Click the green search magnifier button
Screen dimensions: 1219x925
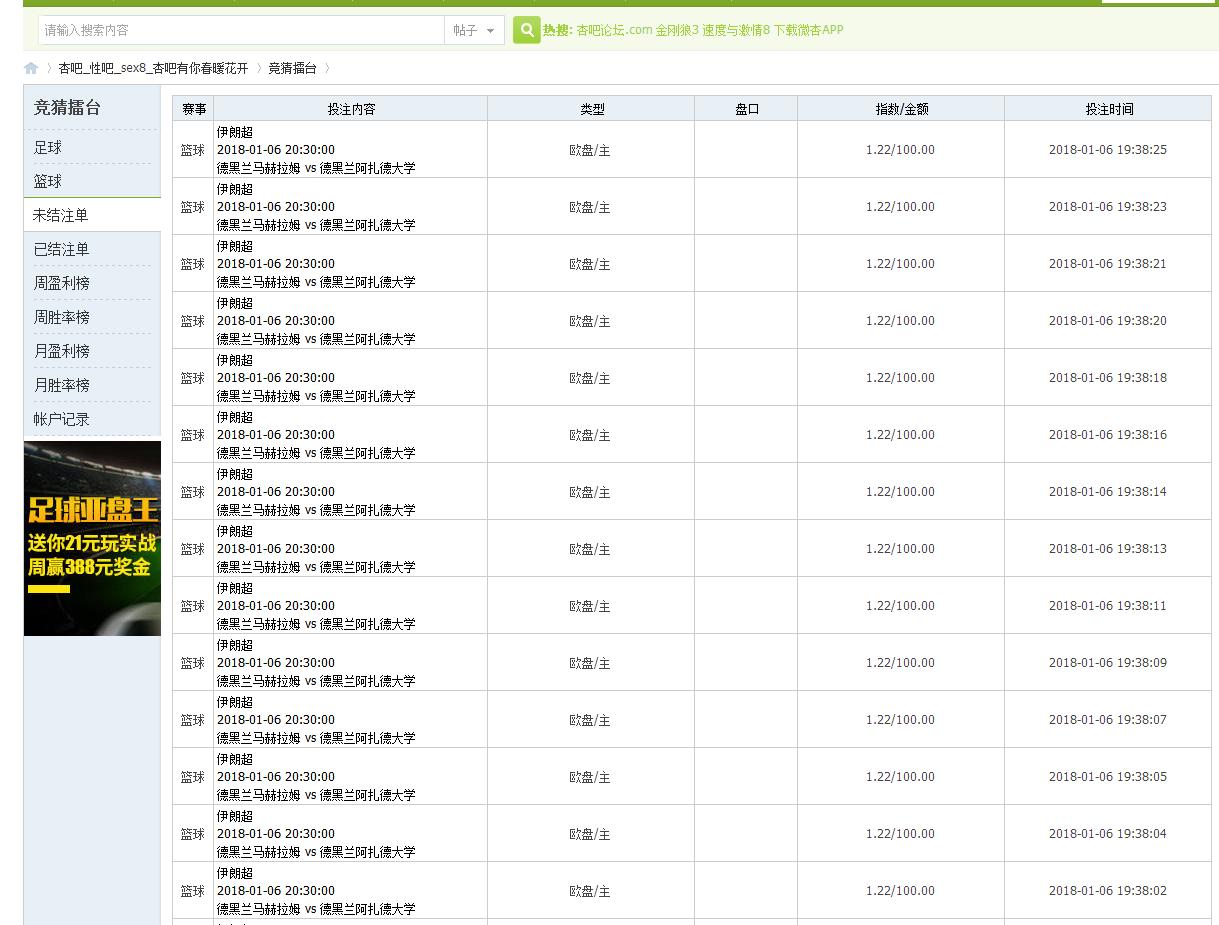tap(526, 30)
